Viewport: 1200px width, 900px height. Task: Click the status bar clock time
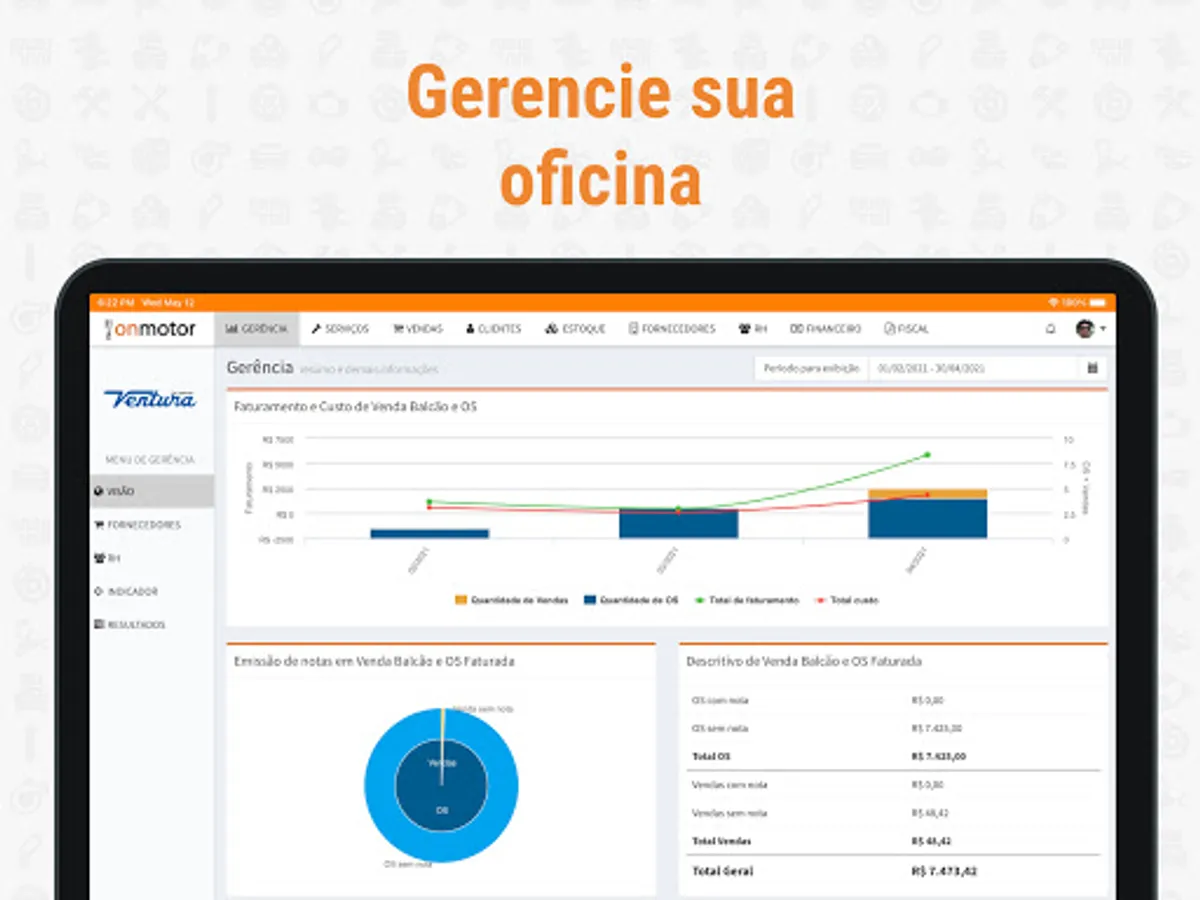[117, 302]
